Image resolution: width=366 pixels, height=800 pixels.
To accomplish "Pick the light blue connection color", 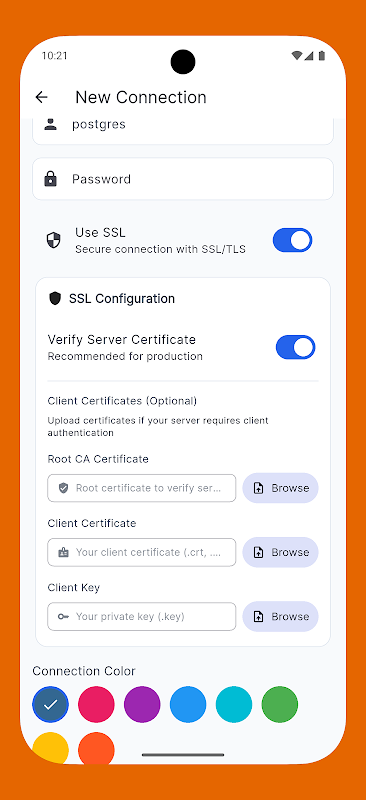I will pos(188,705).
